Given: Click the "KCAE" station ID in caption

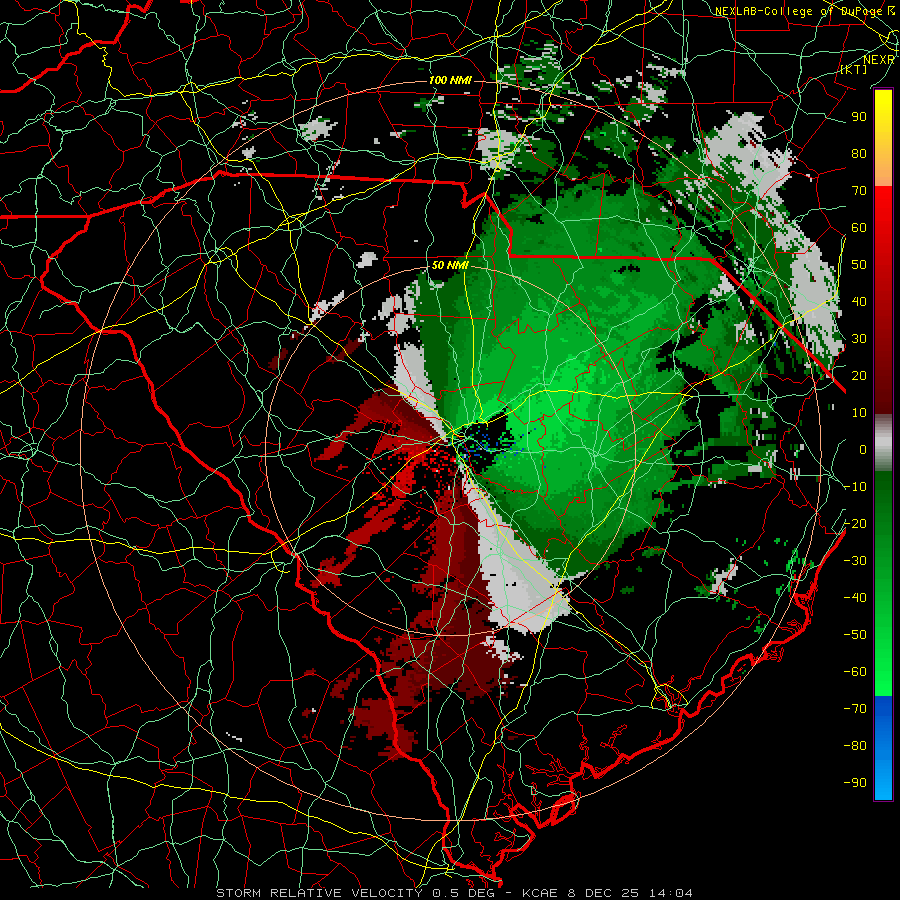Looking at the screenshot, I should (540, 893).
